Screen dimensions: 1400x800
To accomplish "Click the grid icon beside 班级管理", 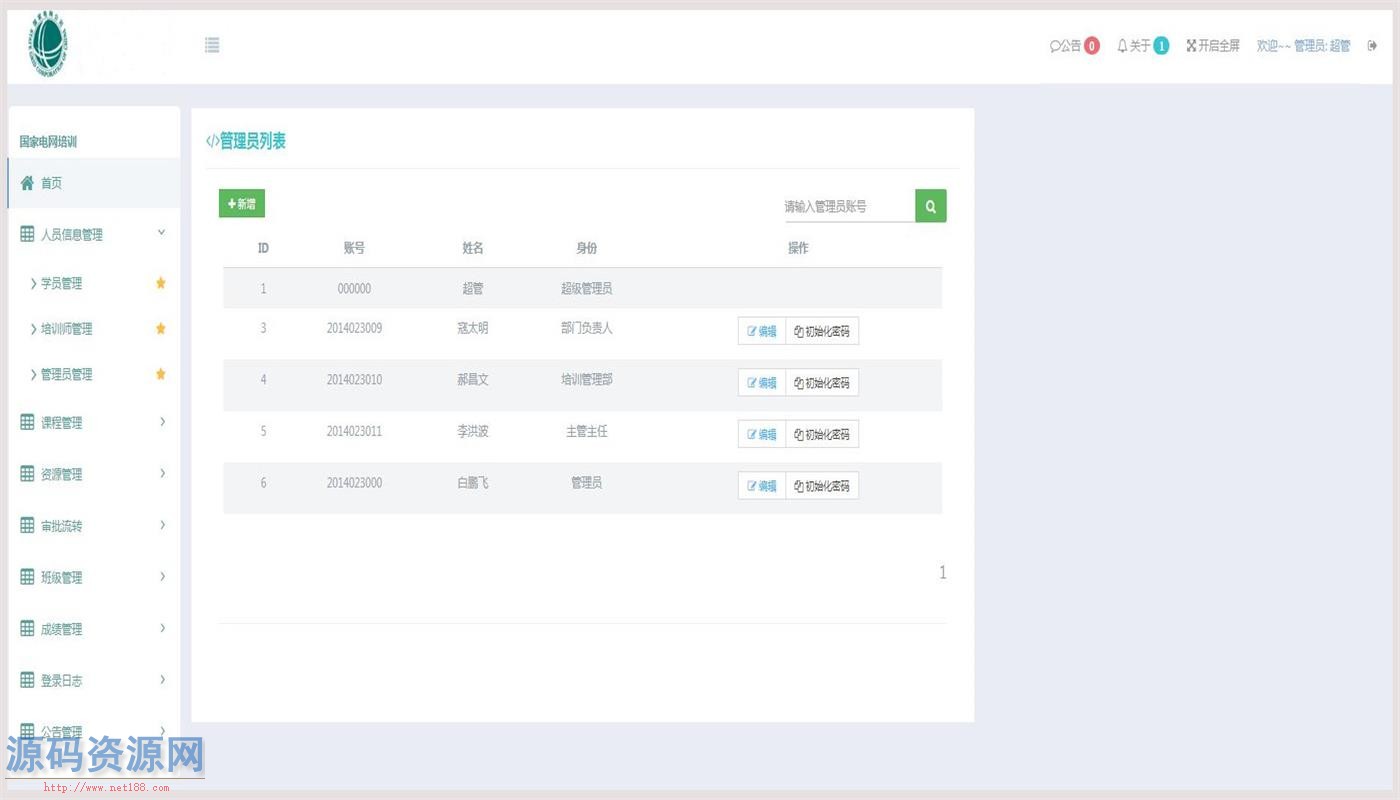I will coord(27,577).
